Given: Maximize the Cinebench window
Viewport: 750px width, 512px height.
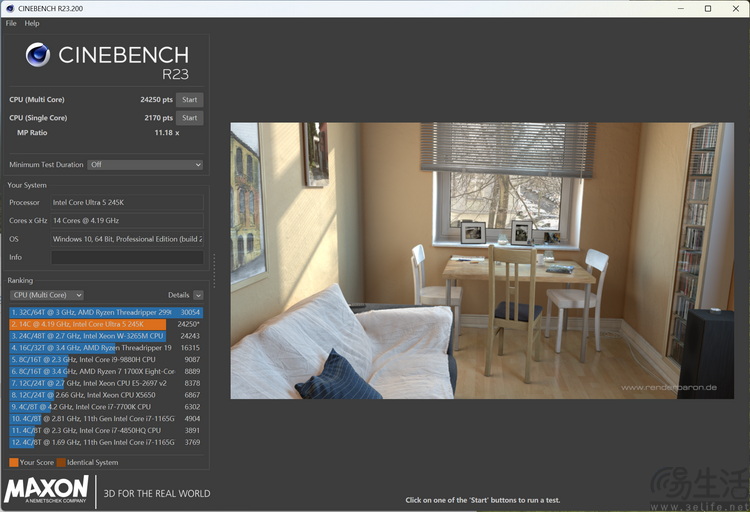Looking at the screenshot, I should pyautogui.click(x=707, y=8).
